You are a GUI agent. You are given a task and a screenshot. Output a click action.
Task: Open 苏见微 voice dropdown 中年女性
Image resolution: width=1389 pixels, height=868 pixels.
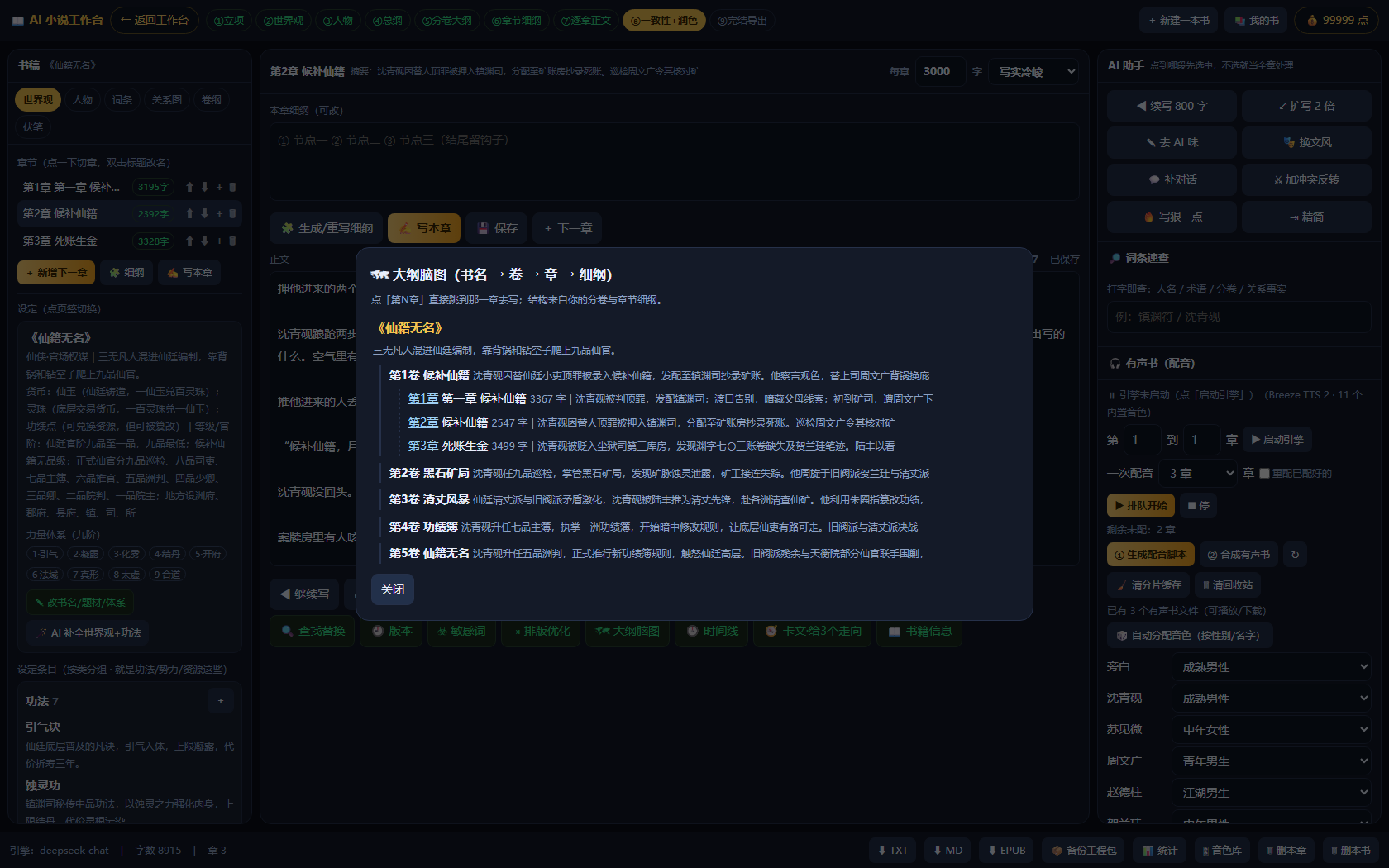click(x=1272, y=729)
